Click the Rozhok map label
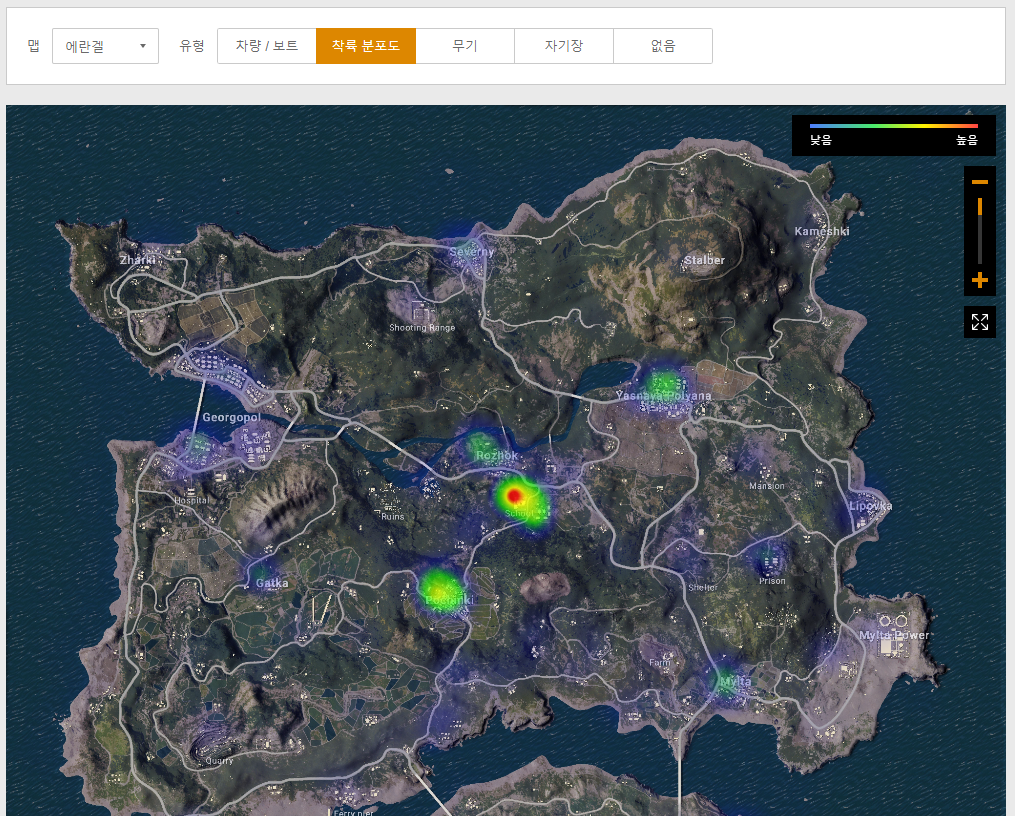Viewport: 1015px width, 816px height. point(496,456)
